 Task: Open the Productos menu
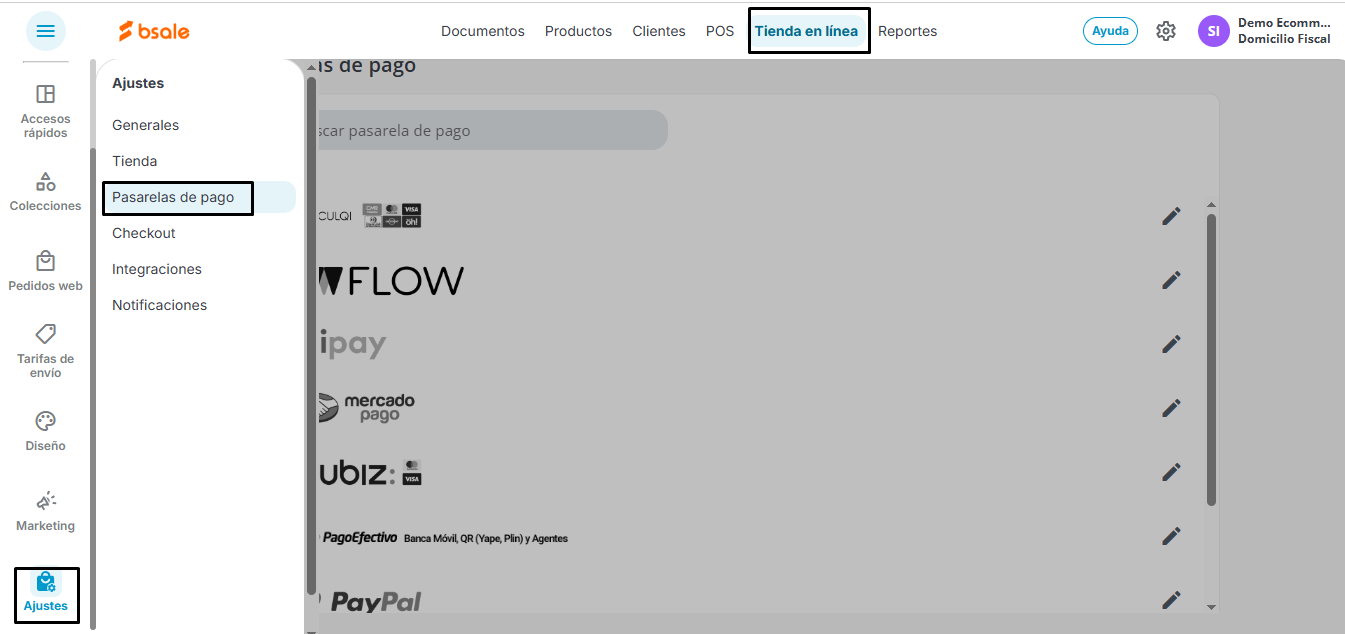578,31
